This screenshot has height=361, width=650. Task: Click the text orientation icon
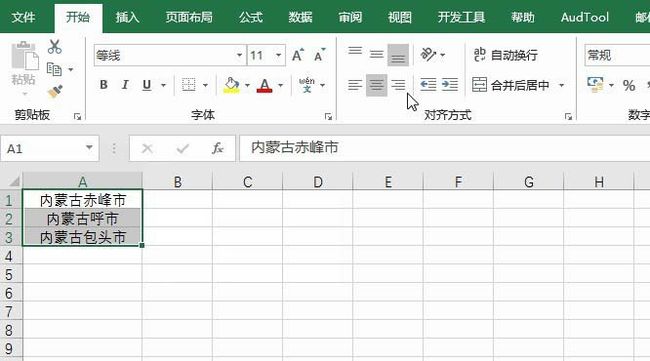tap(428, 54)
